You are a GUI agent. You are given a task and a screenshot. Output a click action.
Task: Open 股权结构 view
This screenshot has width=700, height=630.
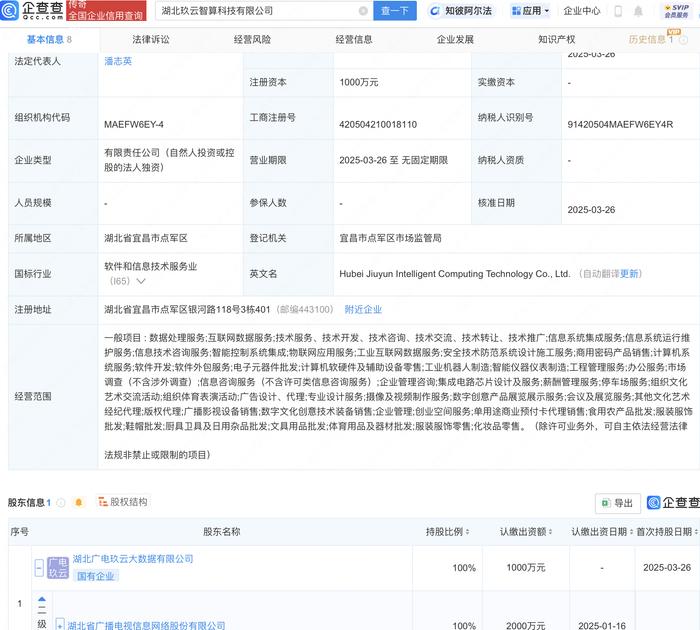123,502
